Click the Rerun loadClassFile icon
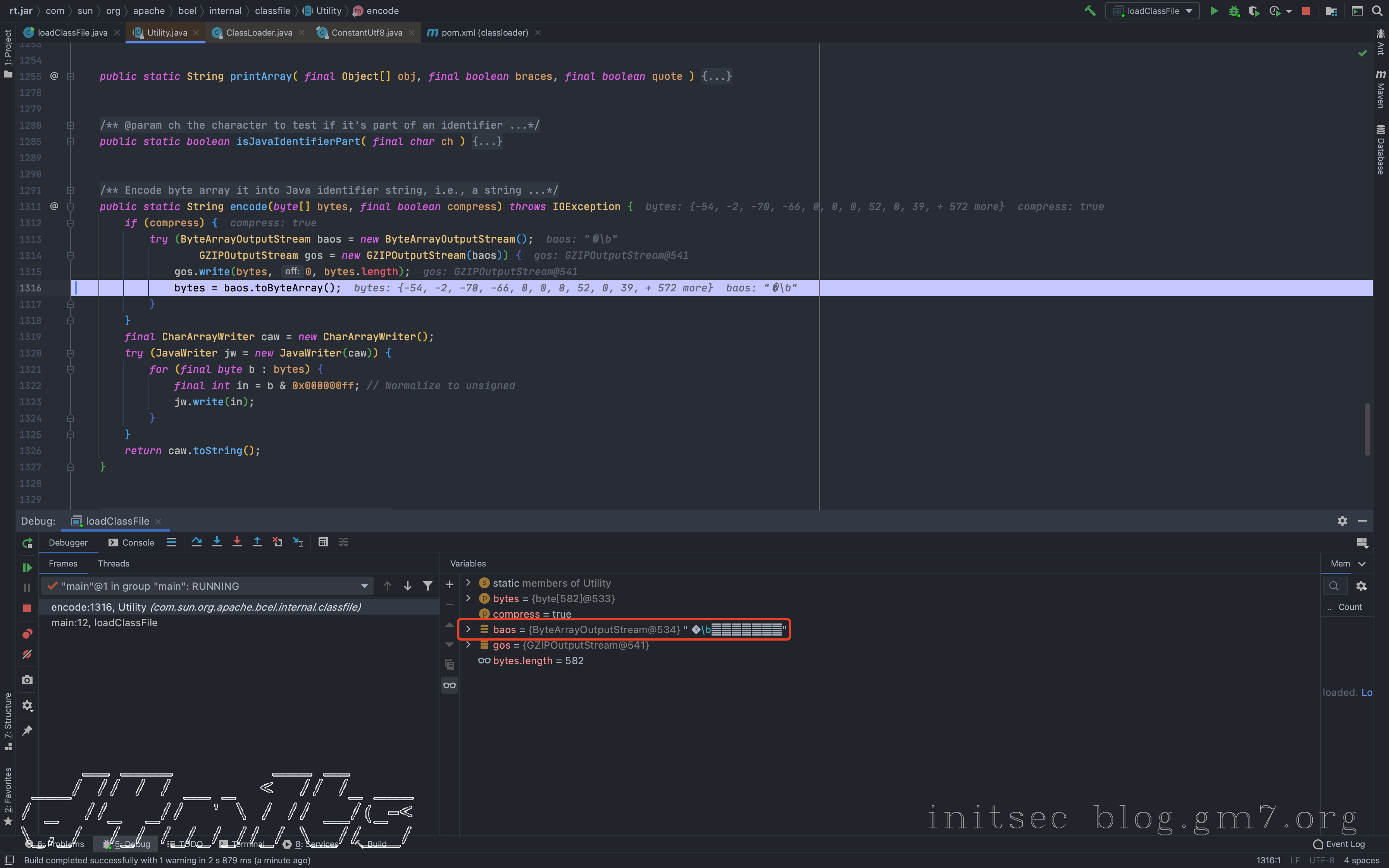Image resolution: width=1389 pixels, height=868 pixels. coord(27,543)
